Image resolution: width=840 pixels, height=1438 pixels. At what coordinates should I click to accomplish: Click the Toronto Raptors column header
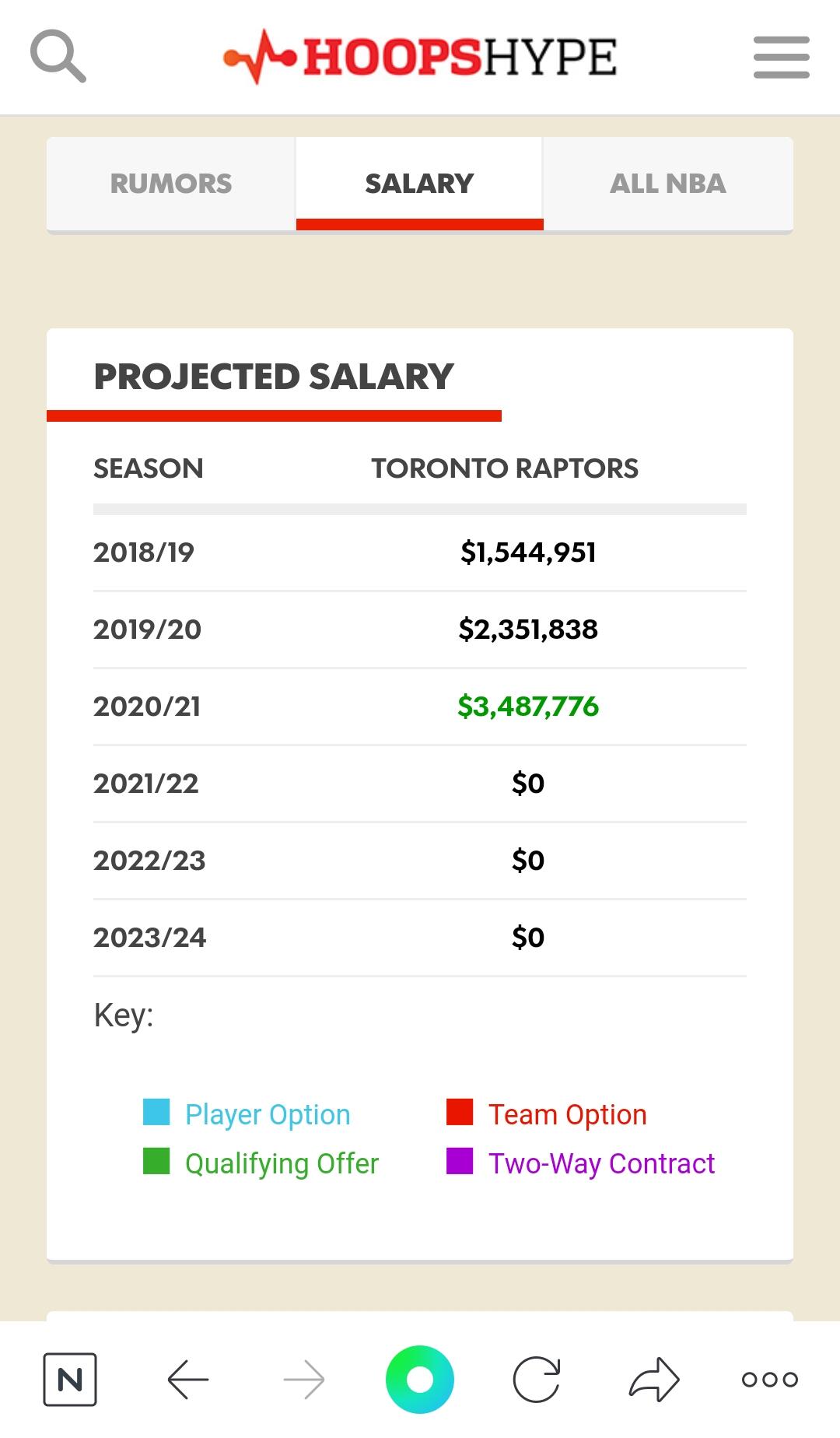(x=505, y=468)
